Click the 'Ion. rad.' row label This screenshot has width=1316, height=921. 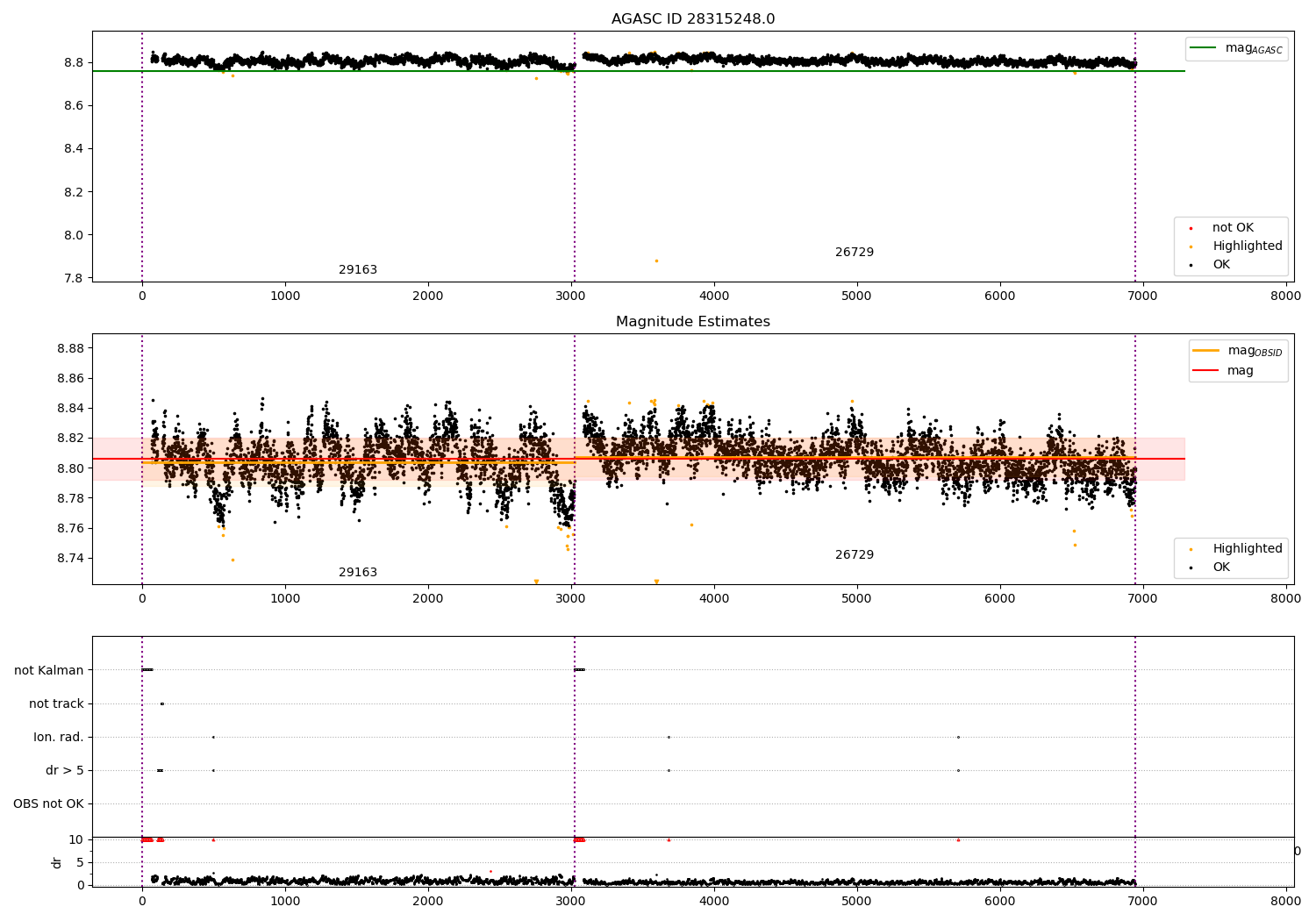tap(59, 738)
